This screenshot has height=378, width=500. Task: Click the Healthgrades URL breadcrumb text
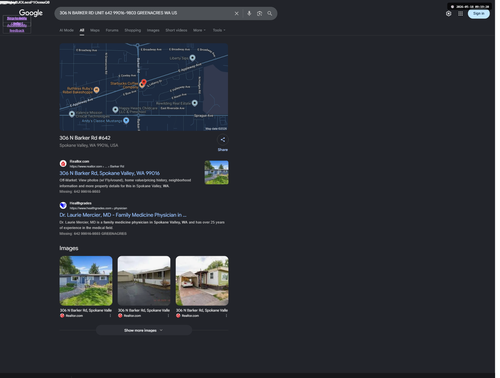pyautogui.click(x=98, y=208)
